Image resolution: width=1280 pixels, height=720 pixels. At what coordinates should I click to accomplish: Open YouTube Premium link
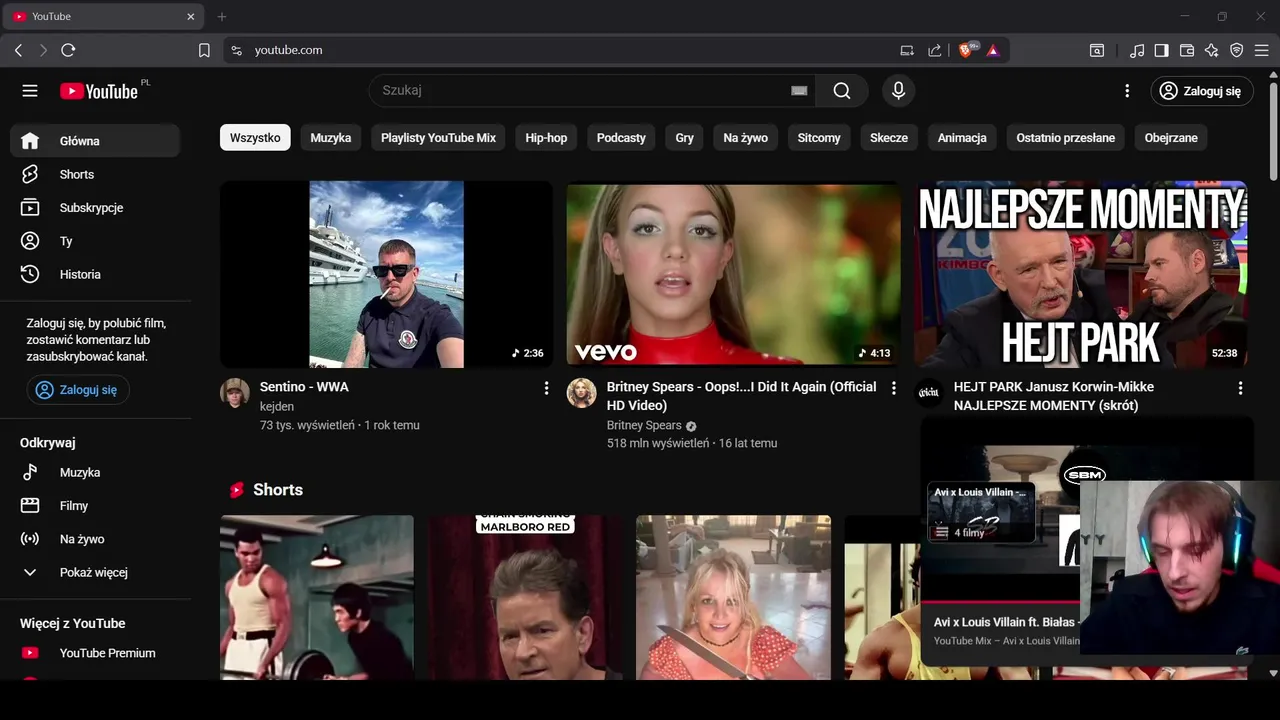tap(95, 653)
